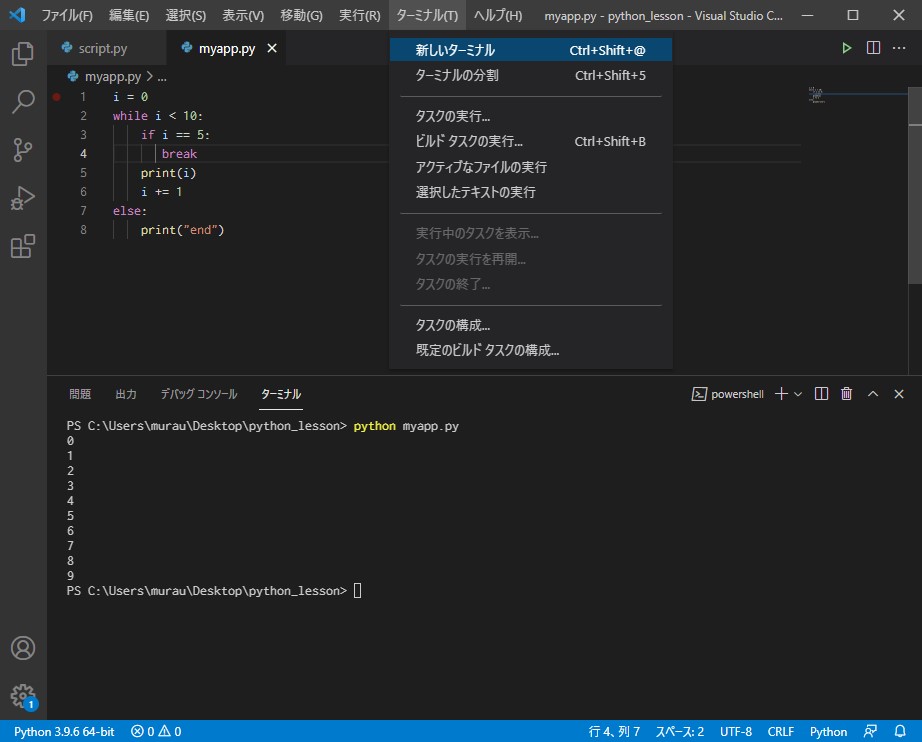Open the ヘルプ(H) menu
Screen dimensions: 922x742
click(497, 15)
